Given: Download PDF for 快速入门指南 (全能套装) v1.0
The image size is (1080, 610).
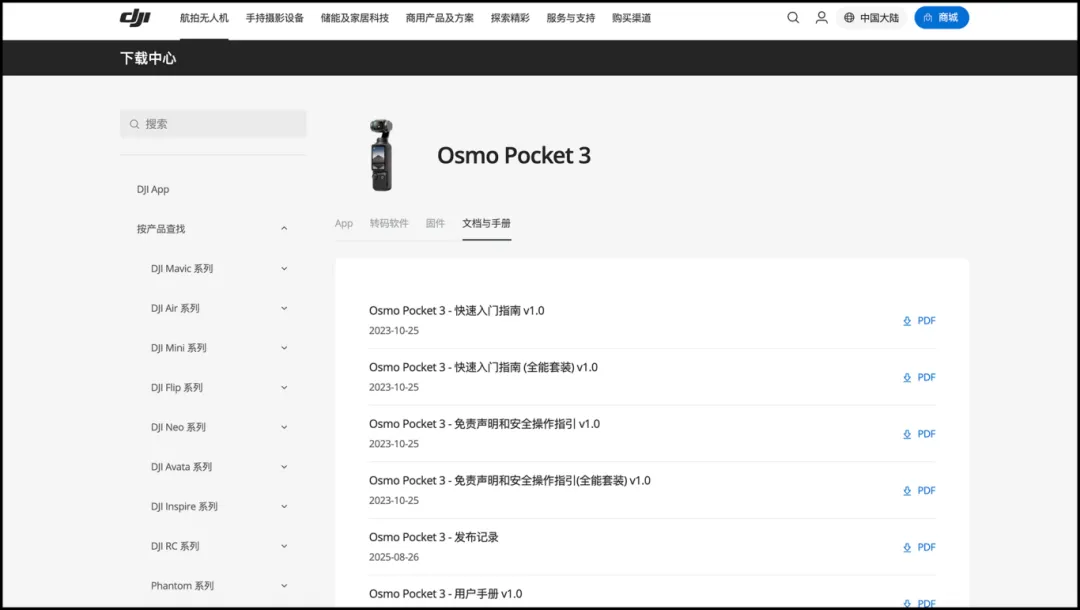Looking at the screenshot, I should [x=919, y=377].
